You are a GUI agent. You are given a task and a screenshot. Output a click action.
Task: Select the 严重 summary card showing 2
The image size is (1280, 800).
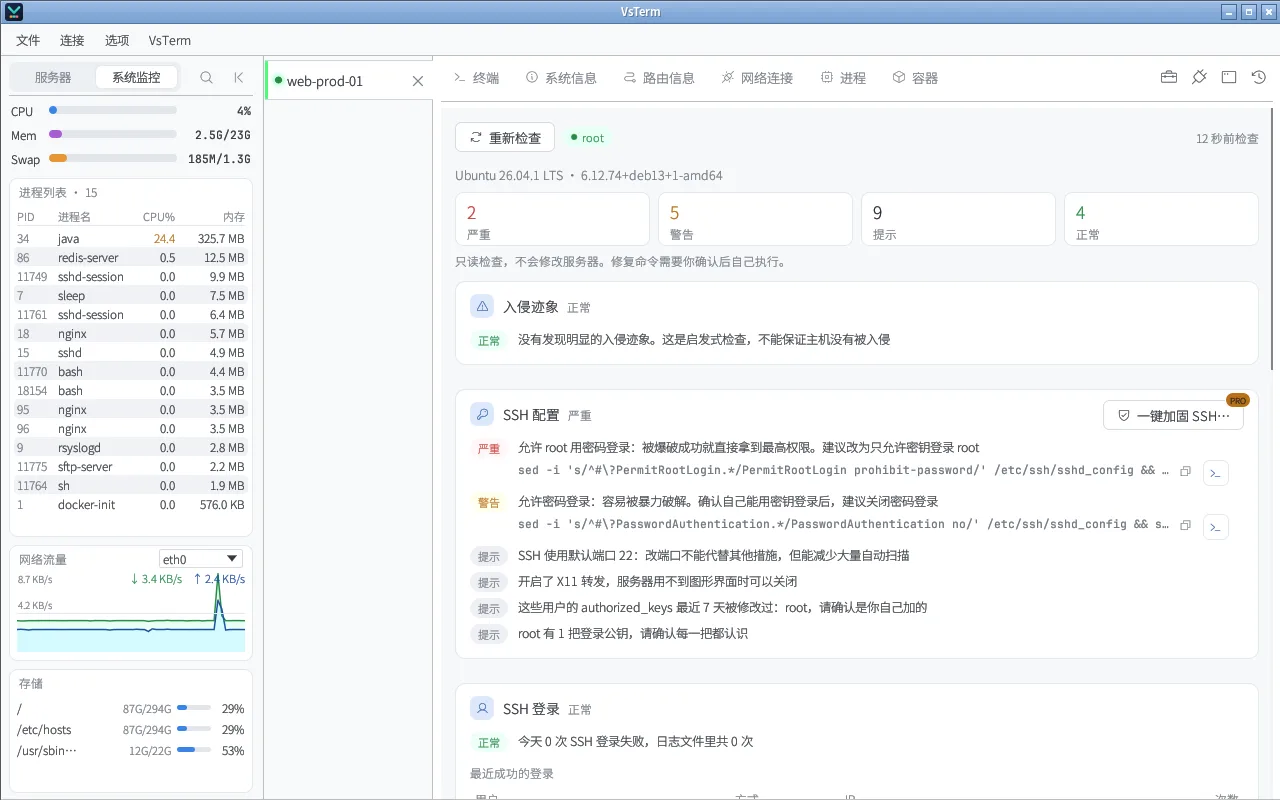click(x=552, y=219)
